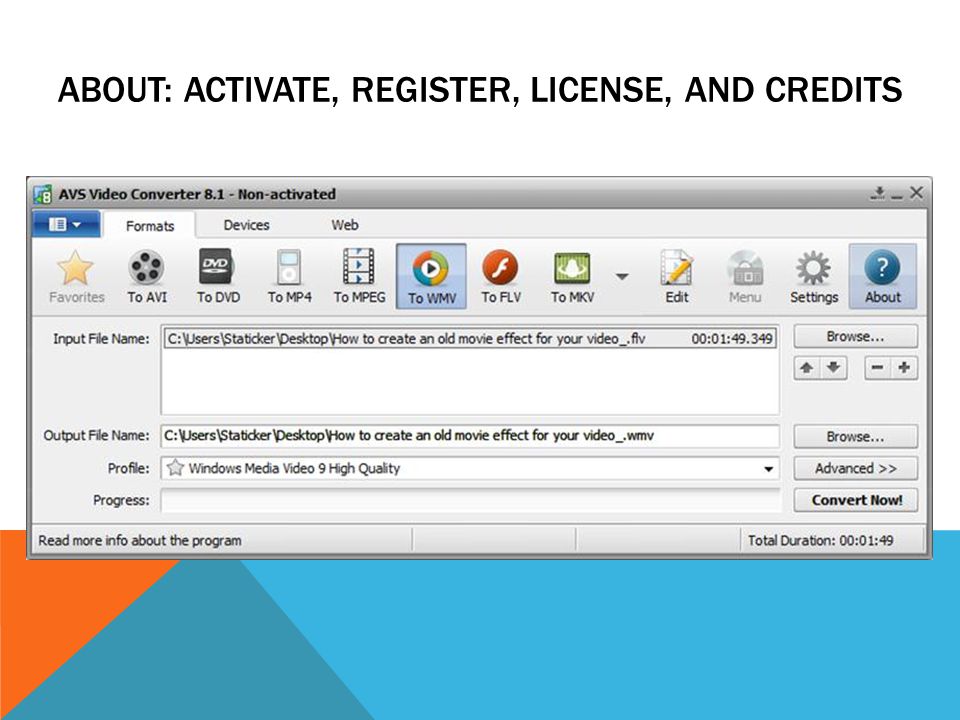Select the To MKV format

click(x=572, y=276)
